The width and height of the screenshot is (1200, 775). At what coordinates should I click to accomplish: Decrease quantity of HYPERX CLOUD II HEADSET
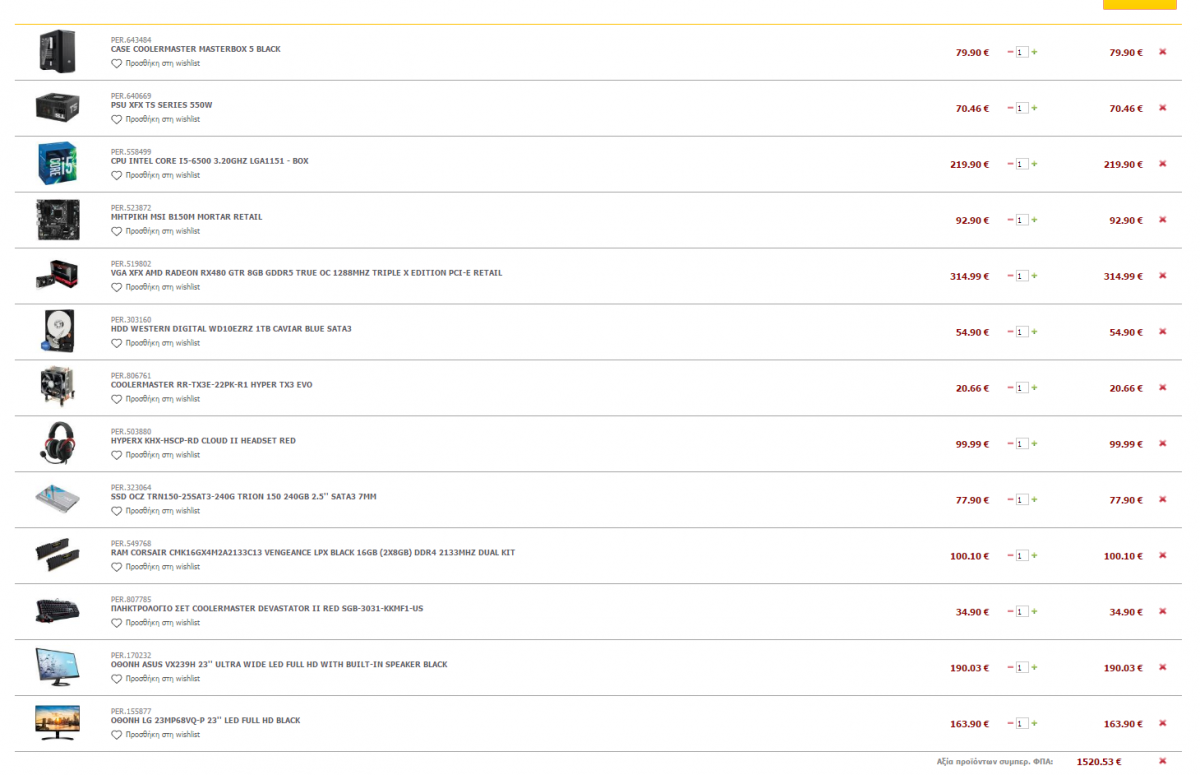coord(1010,444)
